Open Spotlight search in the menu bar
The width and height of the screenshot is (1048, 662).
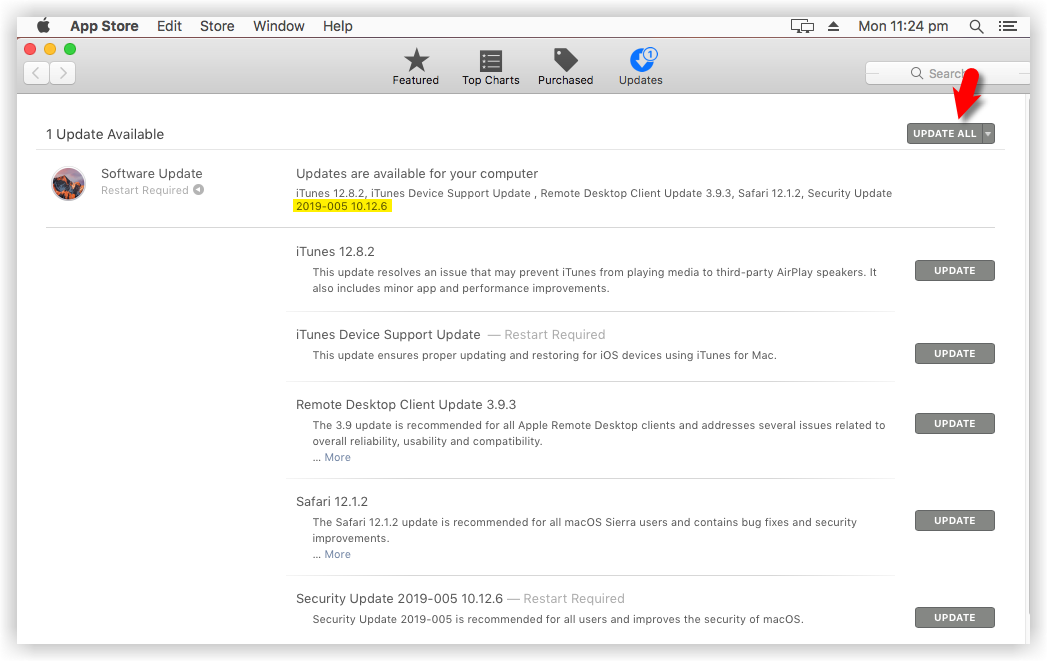976,26
